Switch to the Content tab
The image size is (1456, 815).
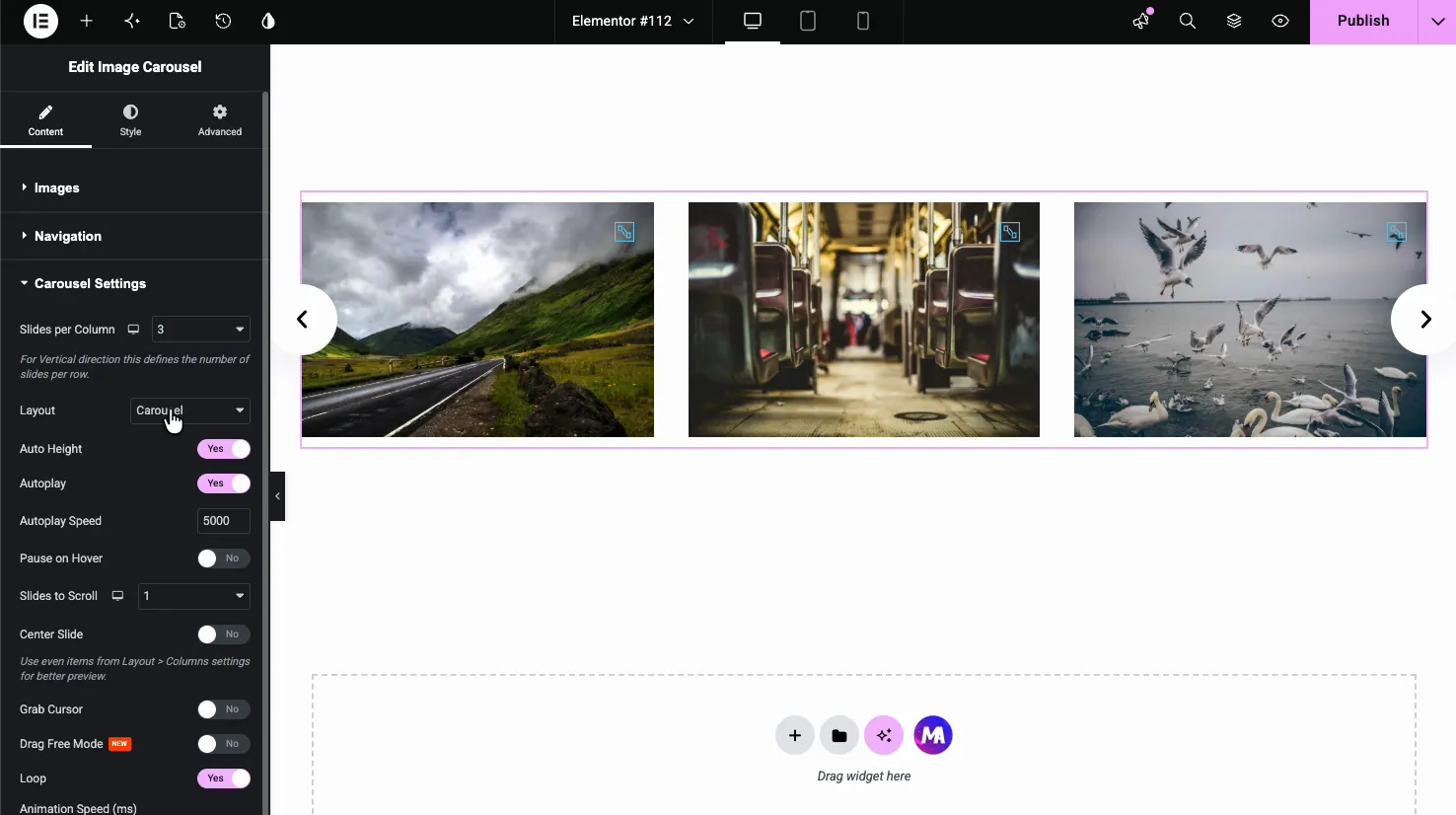(45, 120)
